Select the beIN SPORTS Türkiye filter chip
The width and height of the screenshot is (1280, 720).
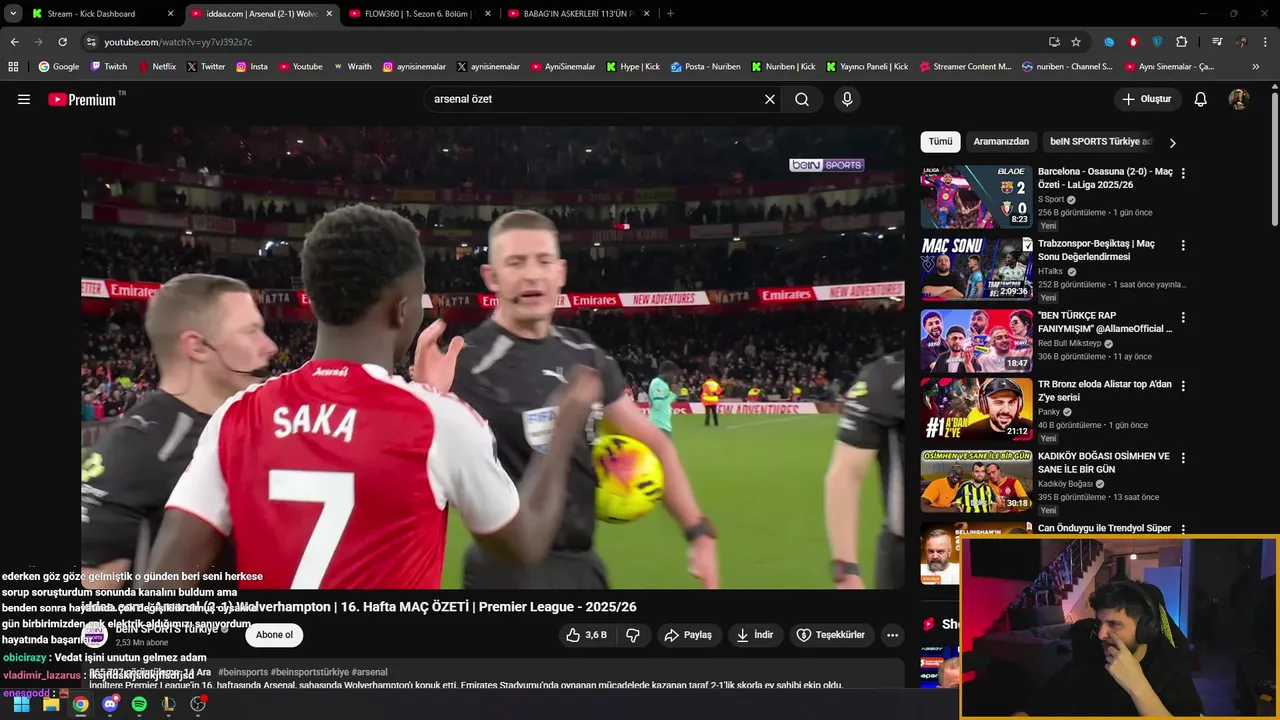pos(1101,142)
